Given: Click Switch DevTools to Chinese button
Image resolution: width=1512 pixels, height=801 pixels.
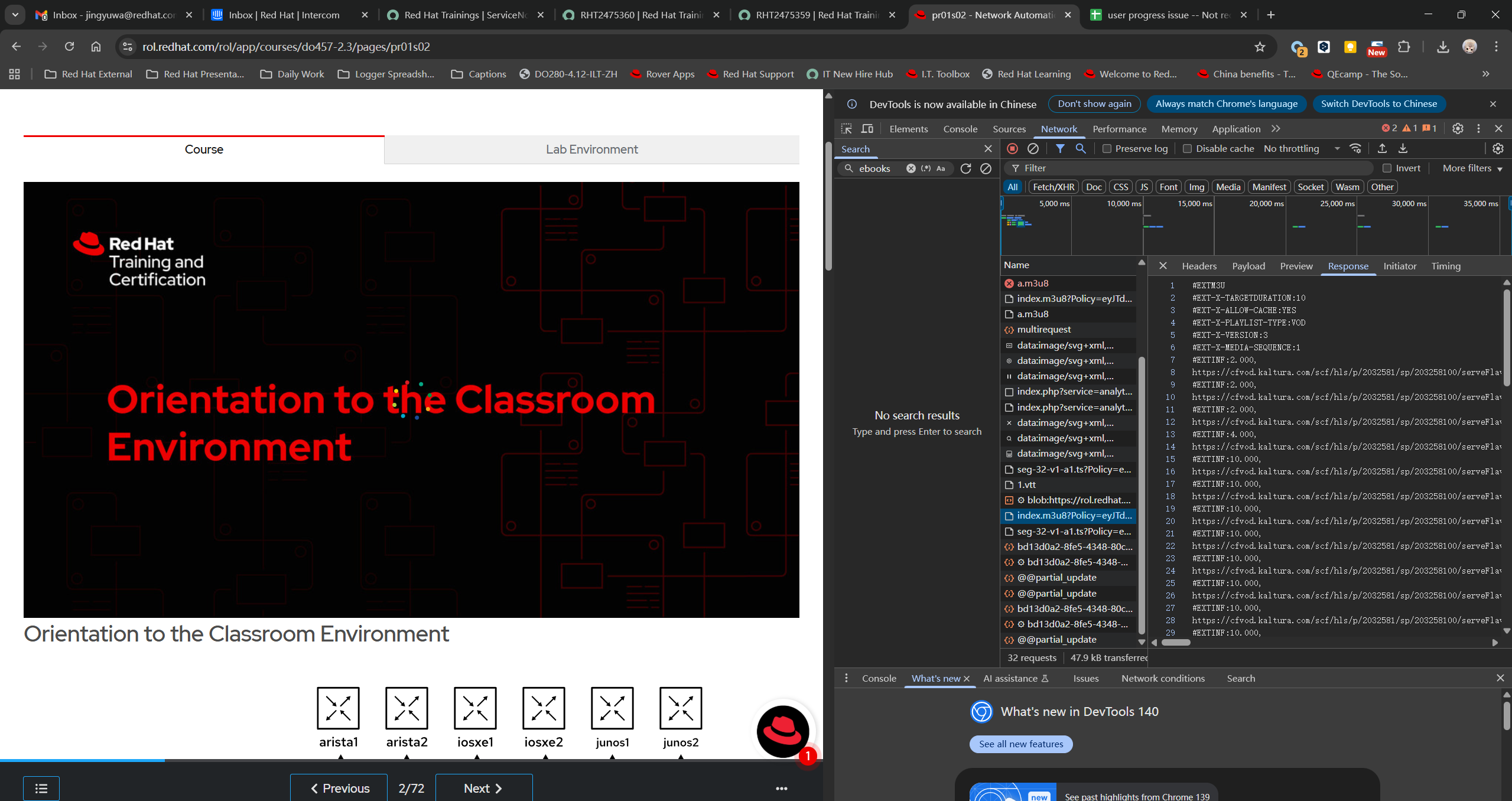Looking at the screenshot, I should [1378, 104].
